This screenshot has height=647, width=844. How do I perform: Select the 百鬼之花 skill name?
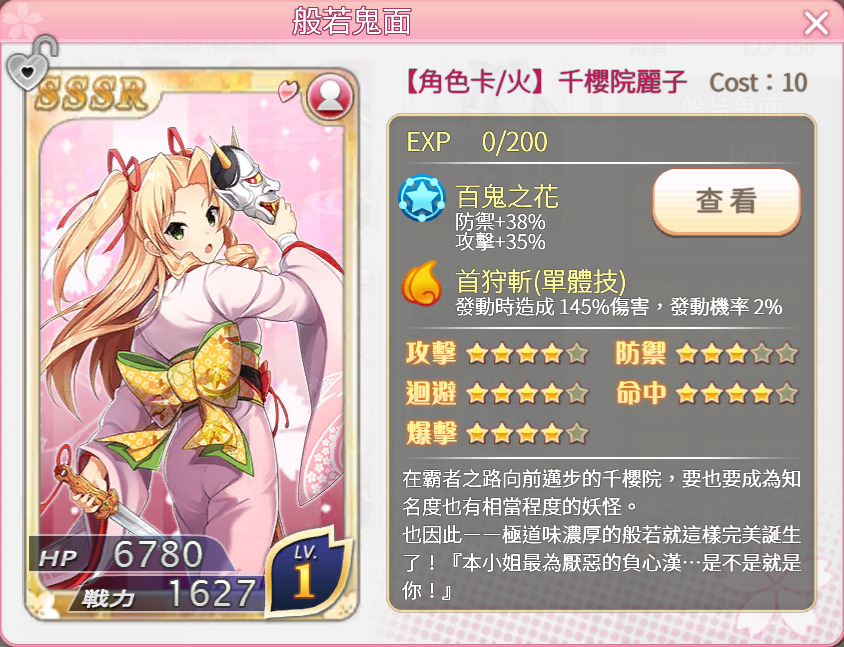pos(507,196)
